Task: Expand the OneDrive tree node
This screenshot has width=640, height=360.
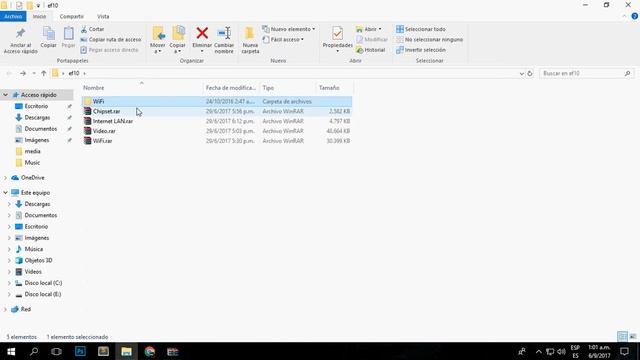Action: pos(6,178)
